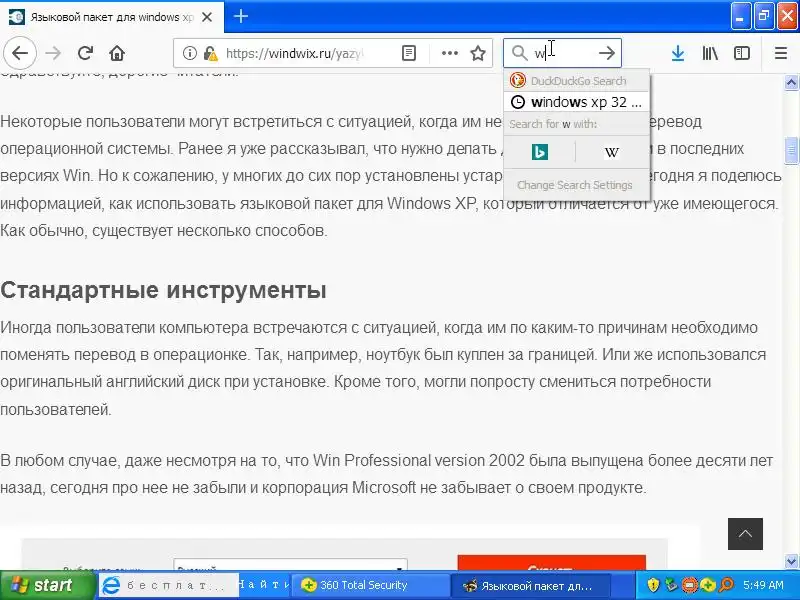Select the Языковой пакет для windows xp tab
The image size is (800, 600).
click(x=112, y=17)
